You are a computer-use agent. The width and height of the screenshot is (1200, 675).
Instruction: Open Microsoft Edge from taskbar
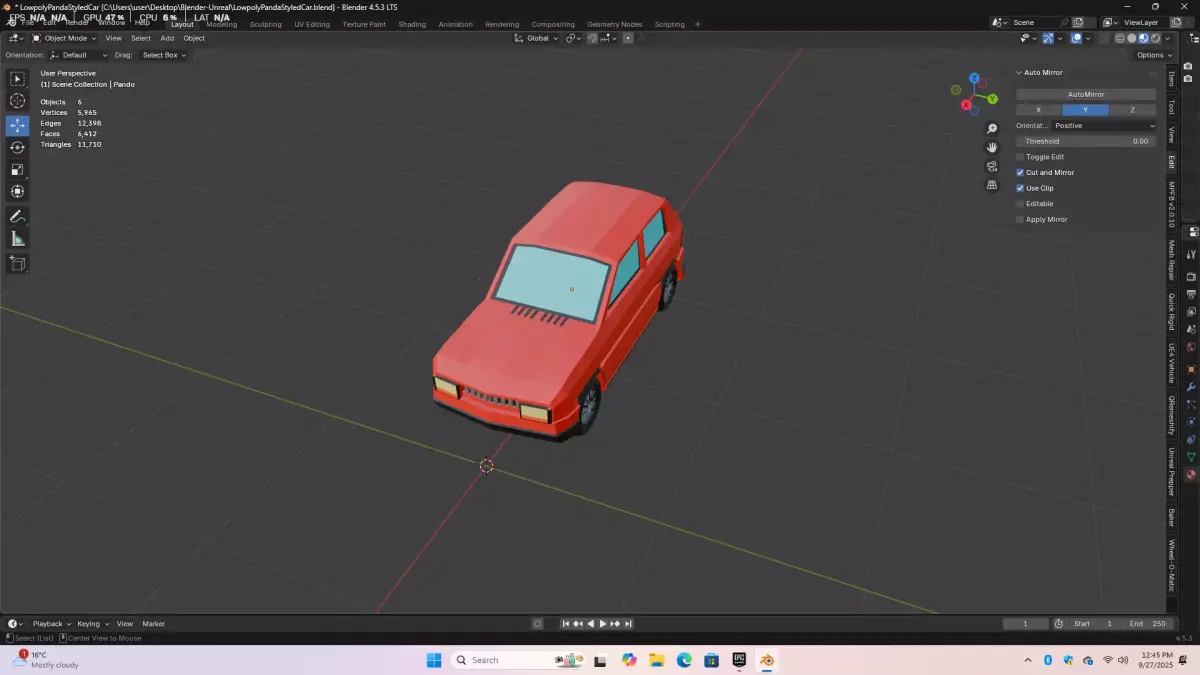point(684,660)
